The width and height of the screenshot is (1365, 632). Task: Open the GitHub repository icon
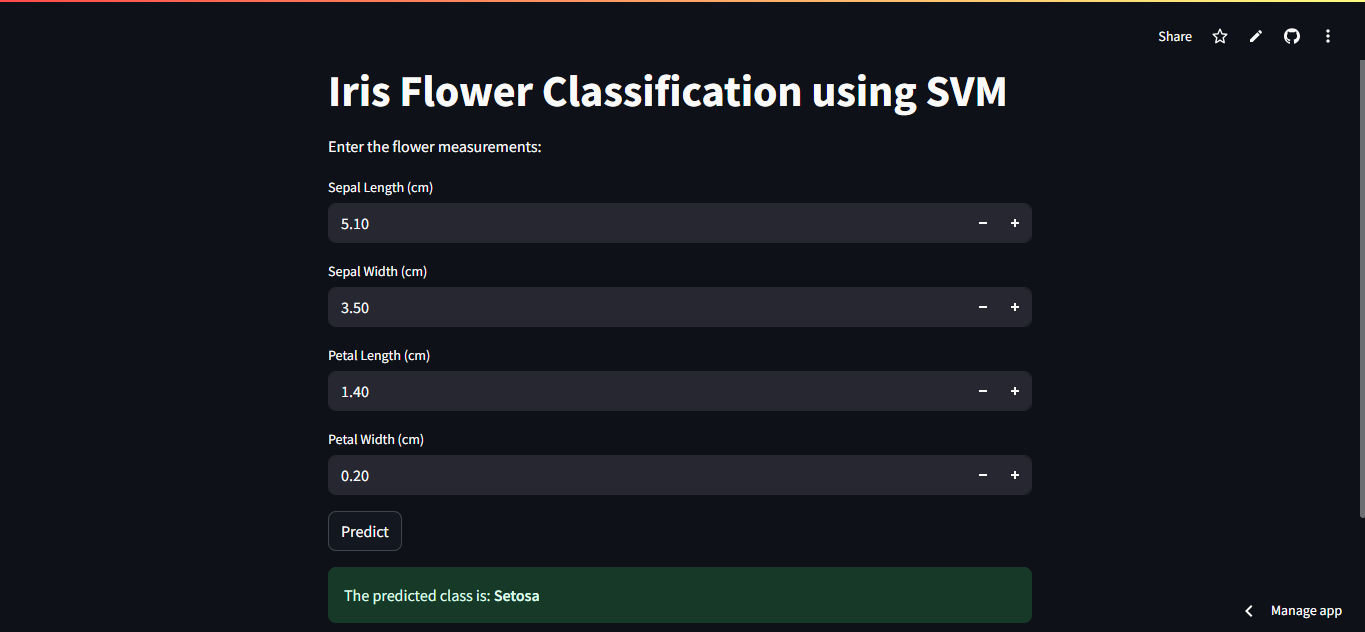(1292, 36)
